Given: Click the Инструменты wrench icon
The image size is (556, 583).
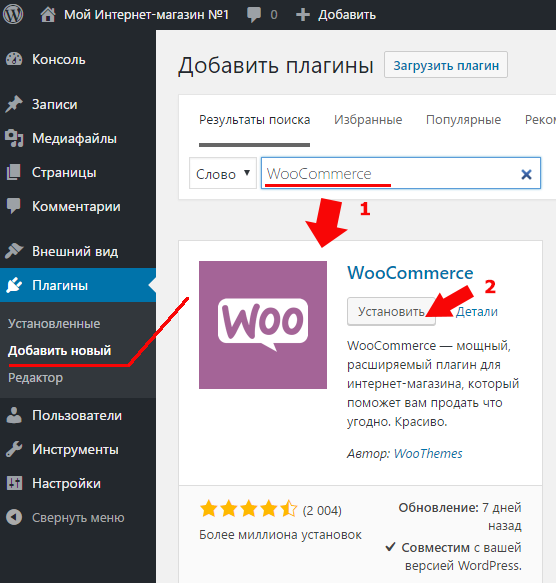Looking at the screenshot, I should 14,449.
